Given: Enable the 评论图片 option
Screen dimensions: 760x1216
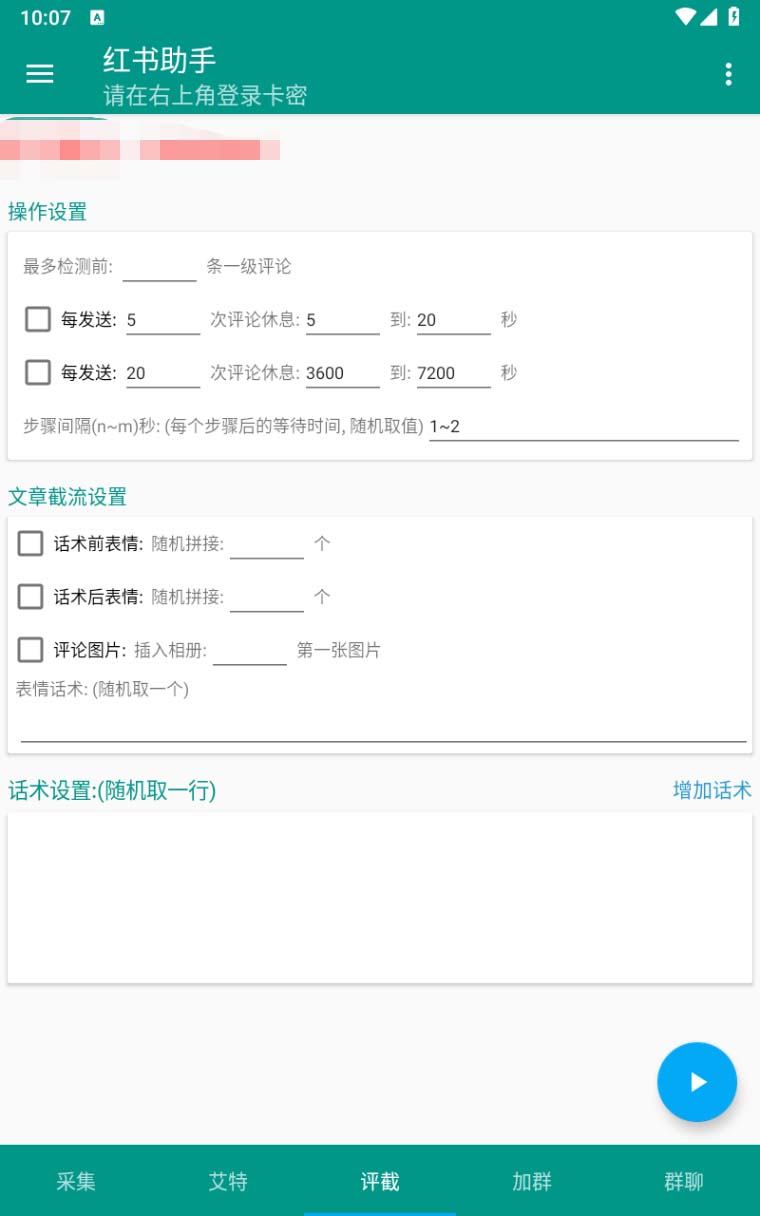Looking at the screenshot, I should coord(30,649).
